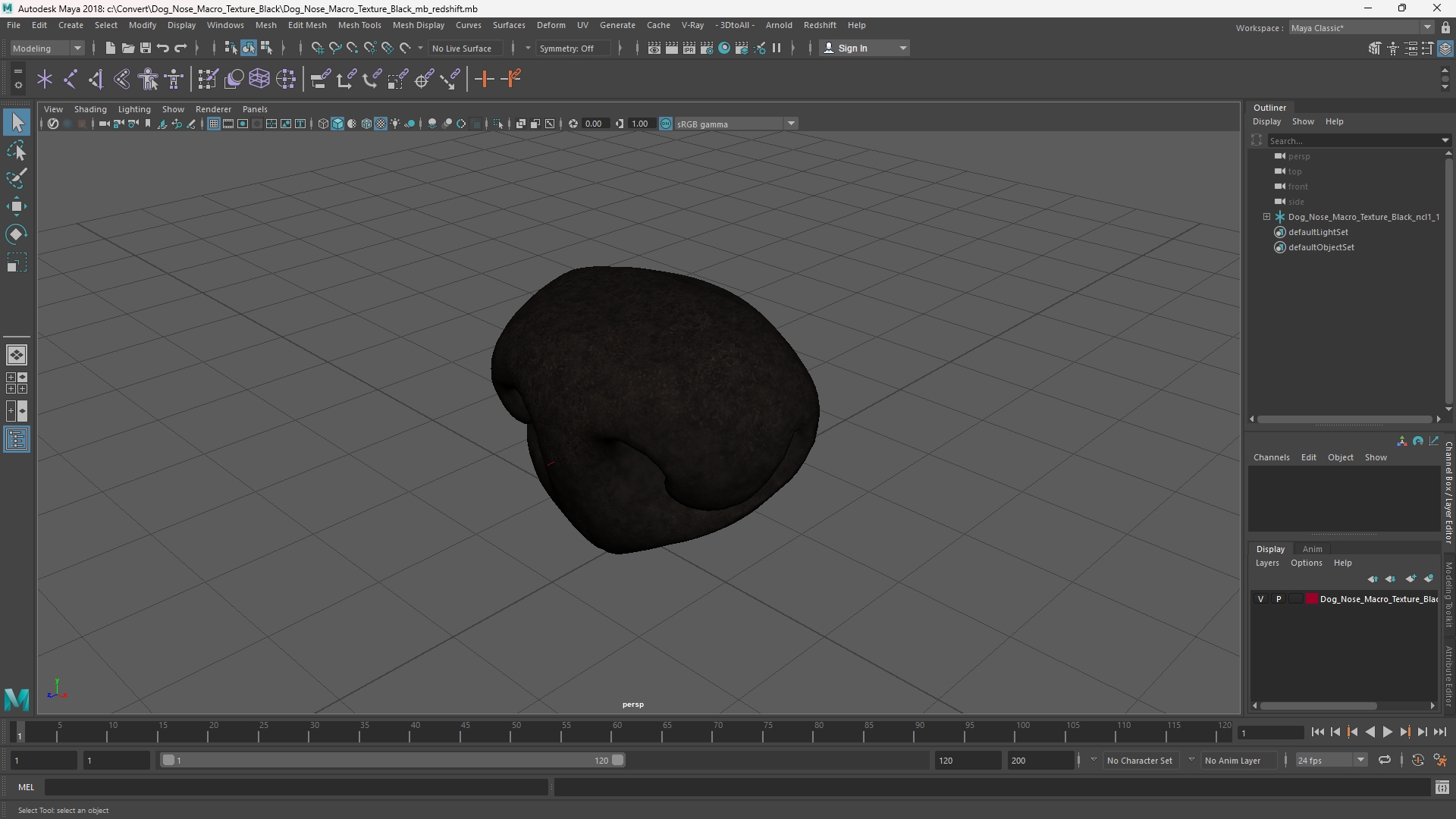Click the playback range slider bar
Image resolution: width=1456 pixels, height=819 pixels.
[x=393, y=760]
